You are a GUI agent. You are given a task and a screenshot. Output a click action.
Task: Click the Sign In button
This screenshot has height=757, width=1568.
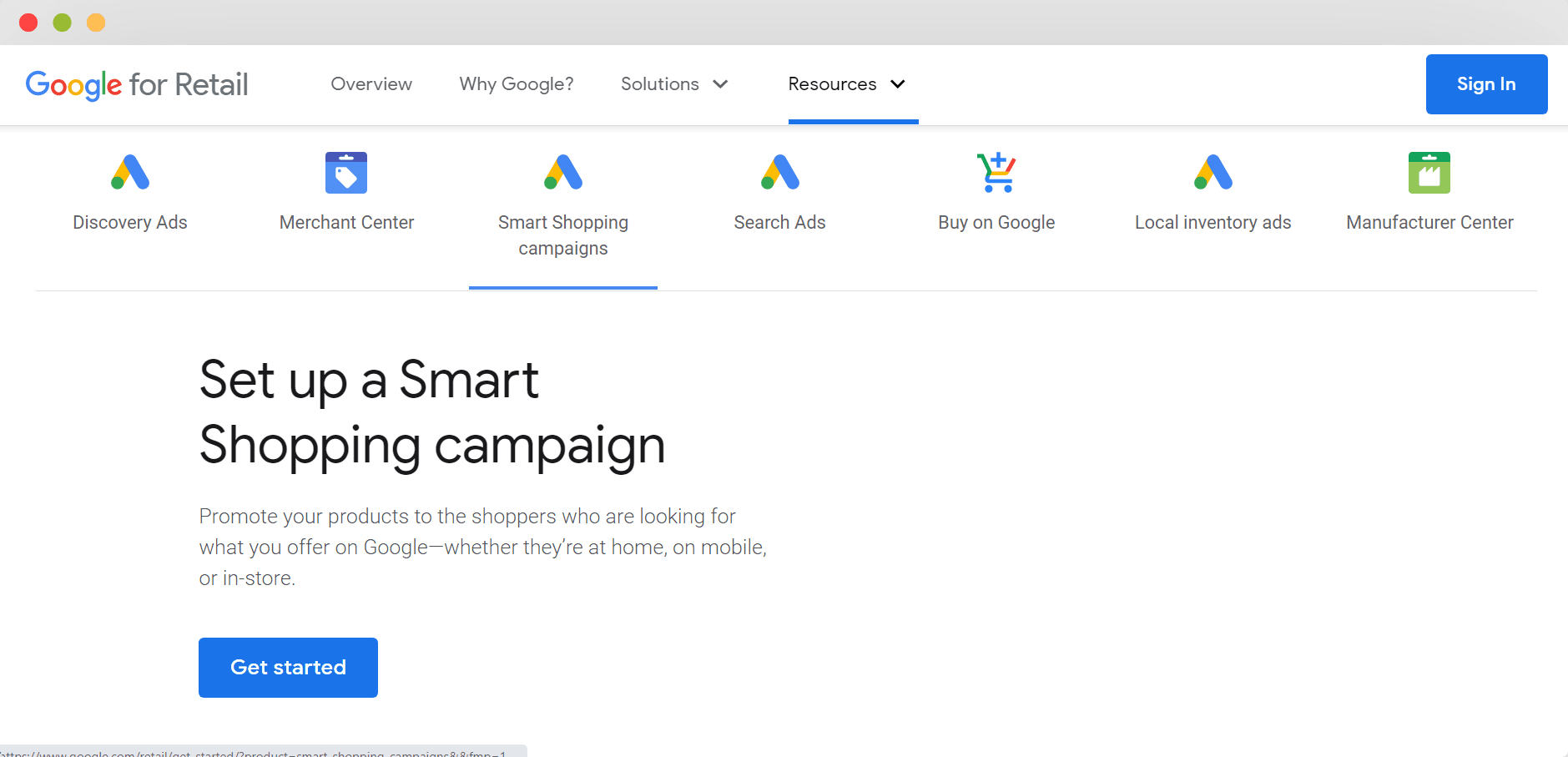pos(1486,84)
